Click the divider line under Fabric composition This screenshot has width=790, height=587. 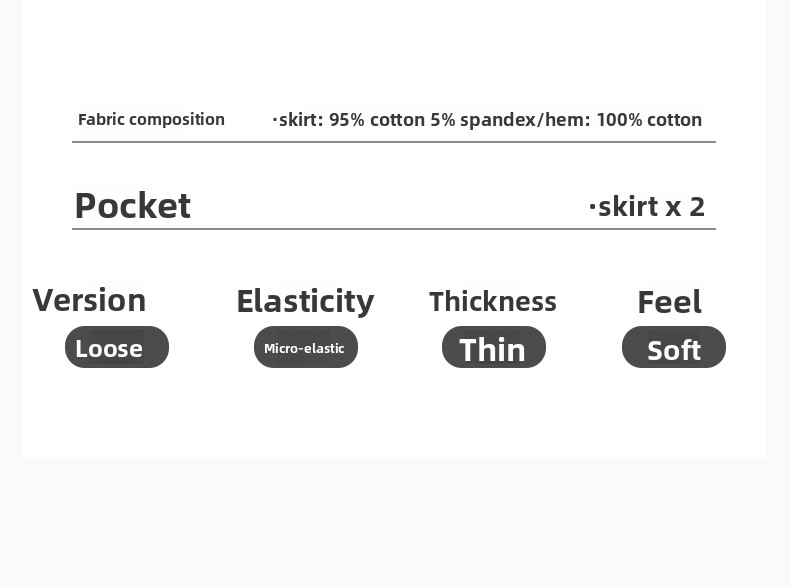(x=394, y=142)
